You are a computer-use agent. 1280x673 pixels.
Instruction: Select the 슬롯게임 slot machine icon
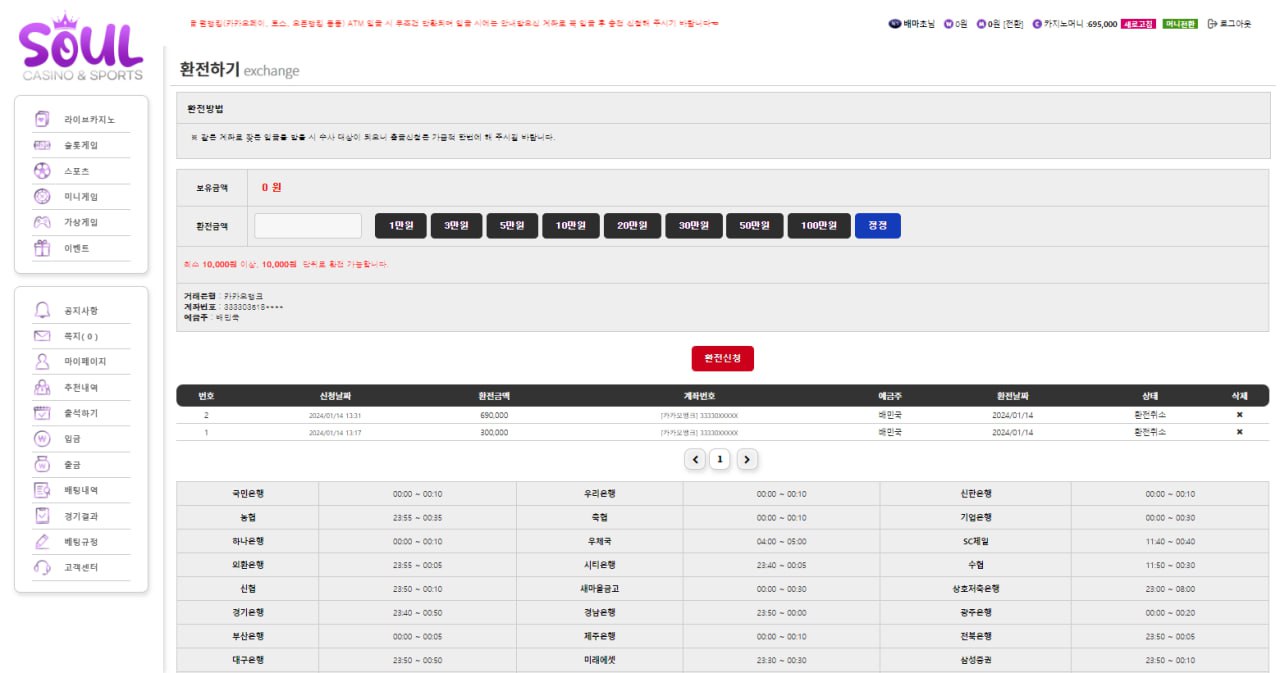coord(42,145)
